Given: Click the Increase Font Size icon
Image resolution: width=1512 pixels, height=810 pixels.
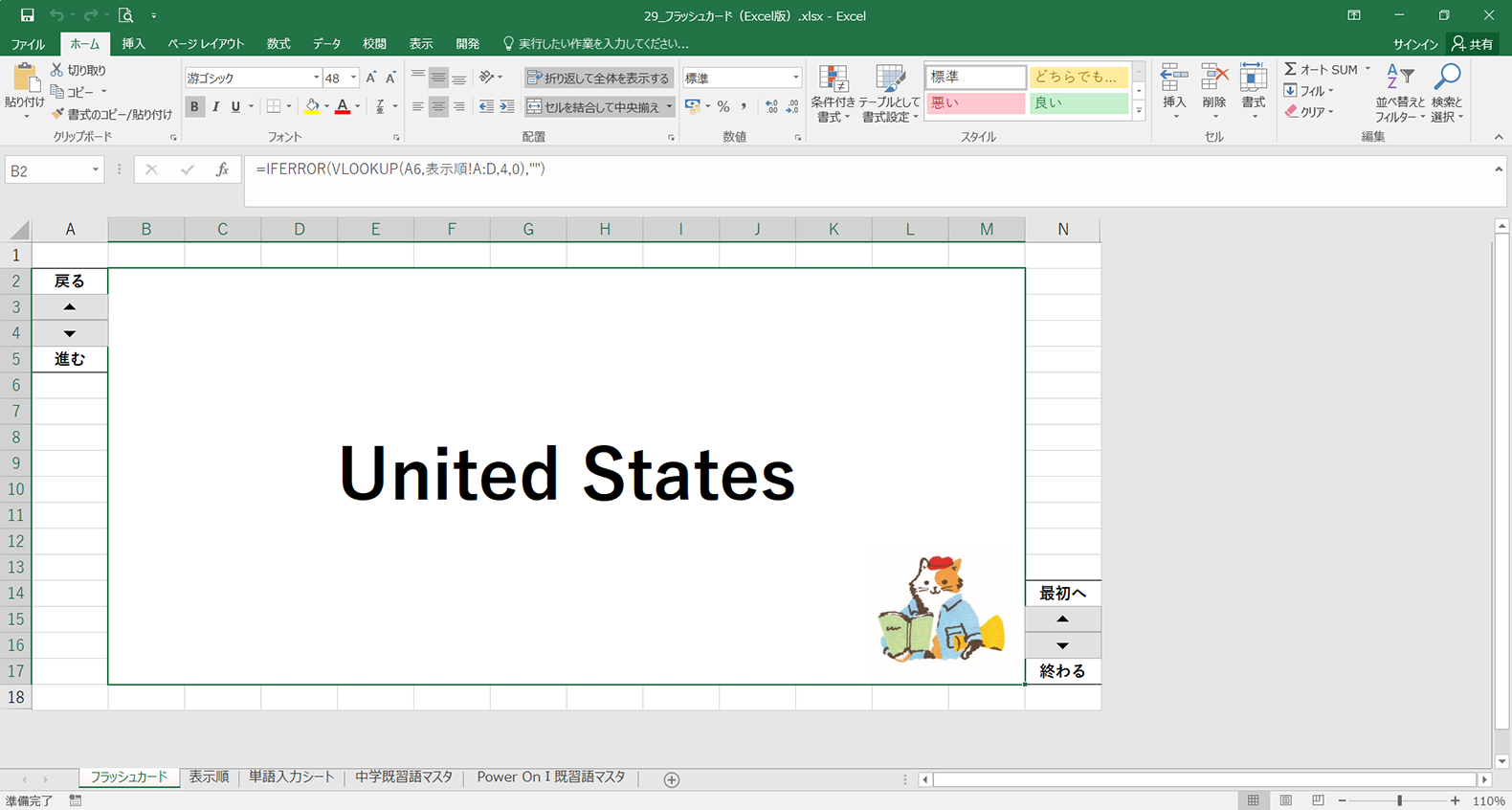Looking at the screenshot, I should tap(371, 78).
